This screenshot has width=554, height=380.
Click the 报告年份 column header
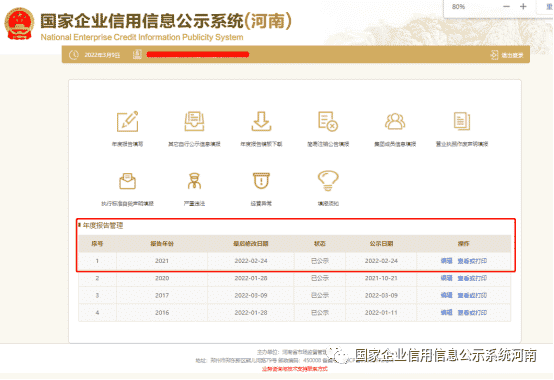tap(162, 244)
